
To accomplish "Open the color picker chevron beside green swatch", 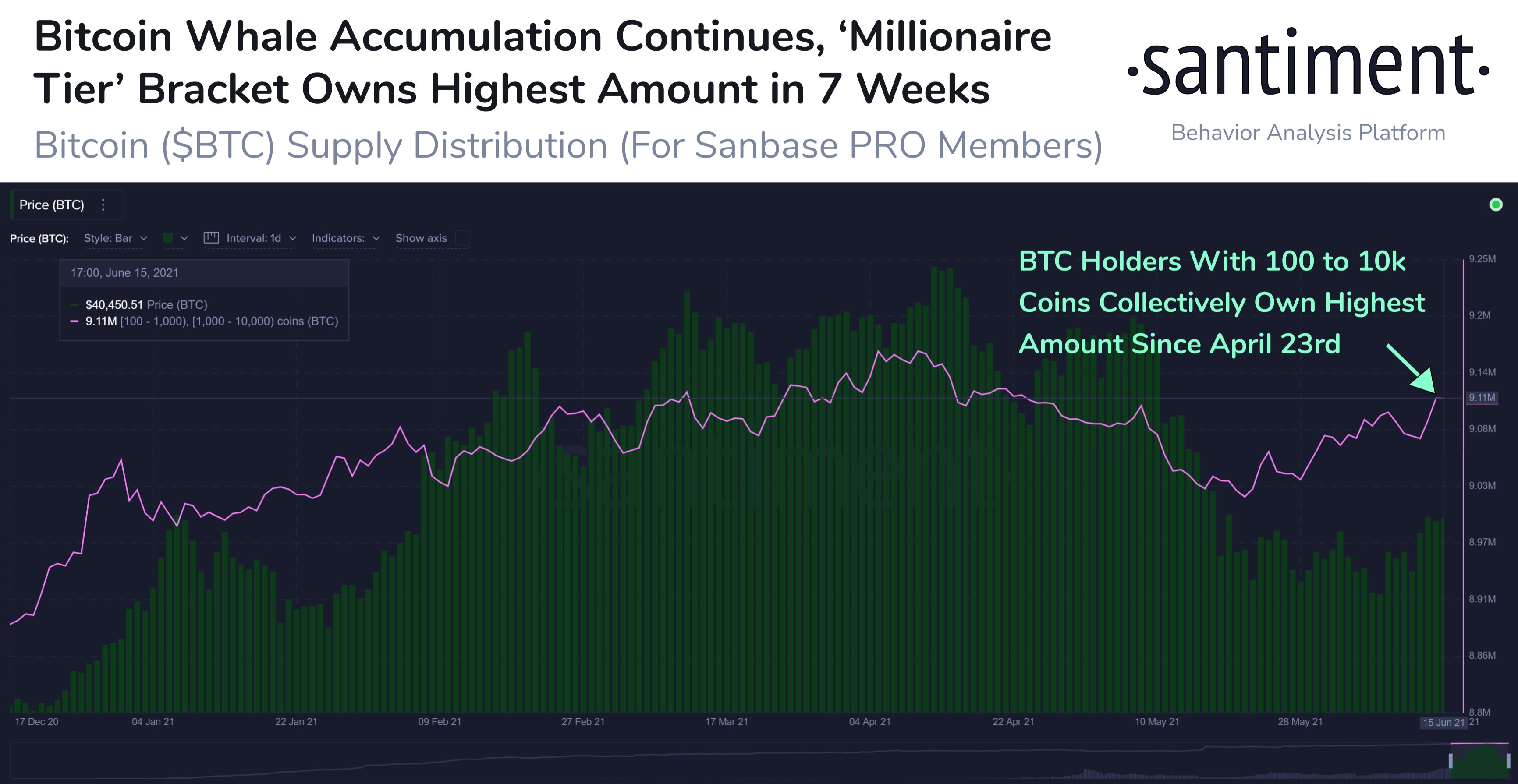I will 184,238.
